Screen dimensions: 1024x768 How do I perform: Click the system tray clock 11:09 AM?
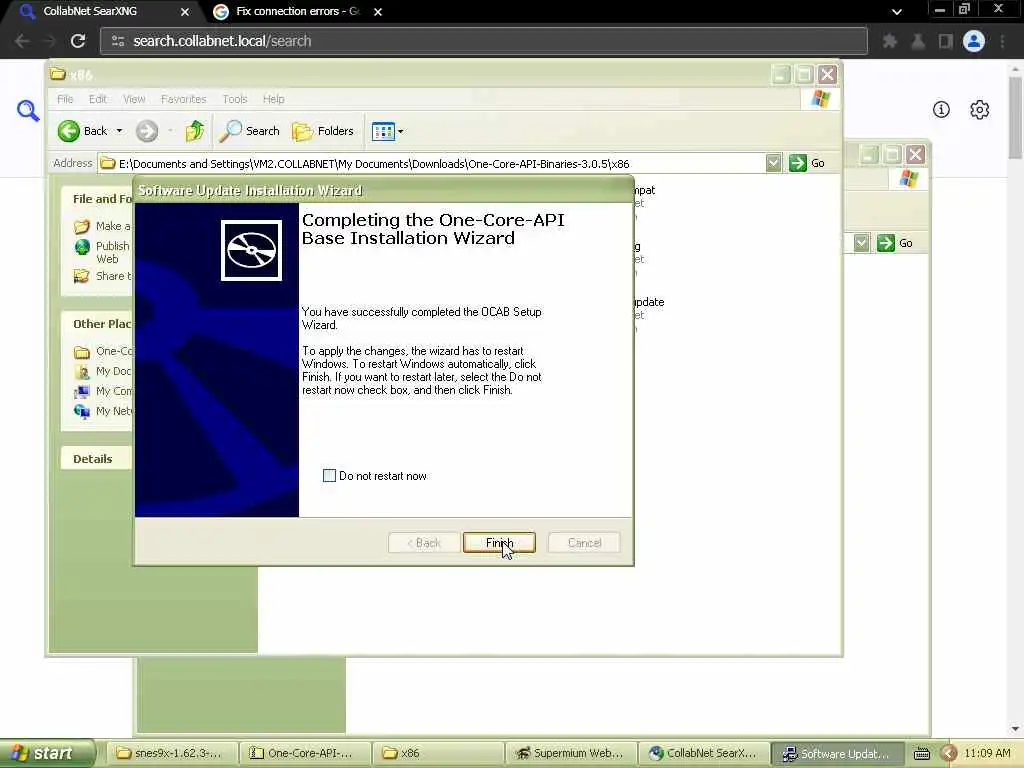(987, 753)
